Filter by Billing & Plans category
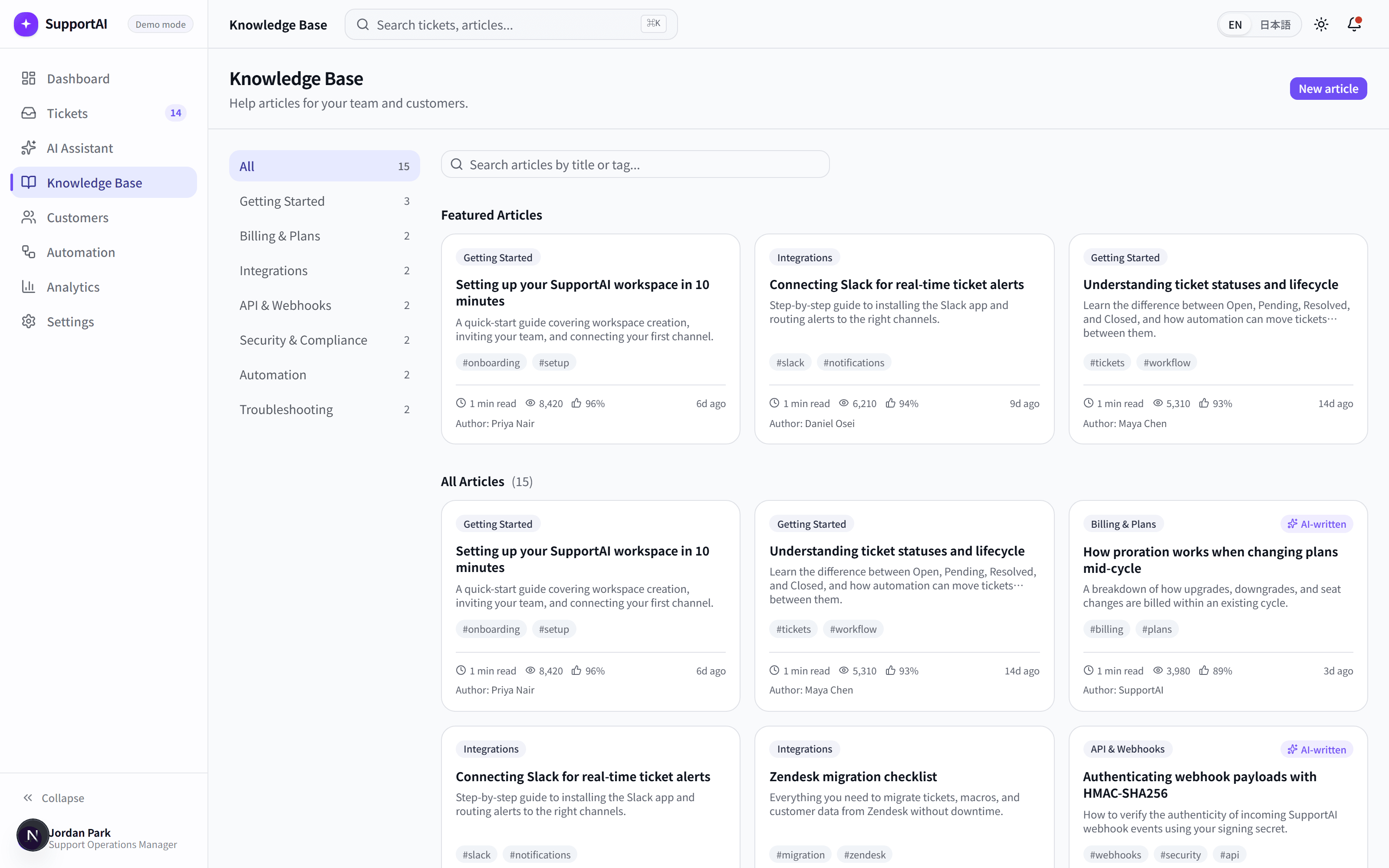This screenshot has width=1389, height=868. click(x=324, y=235)
